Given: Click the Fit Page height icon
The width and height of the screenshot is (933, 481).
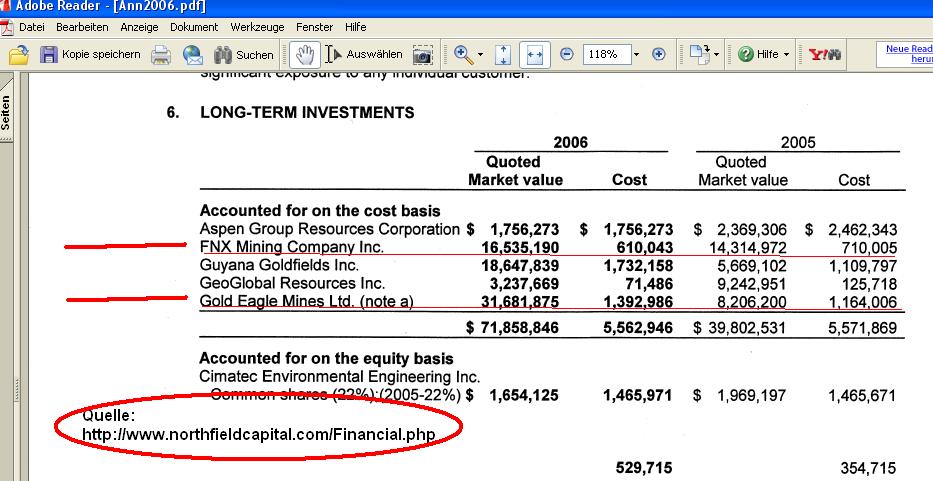Looking at the screenshot, I should pyautogui.click(x=503, y=55).
